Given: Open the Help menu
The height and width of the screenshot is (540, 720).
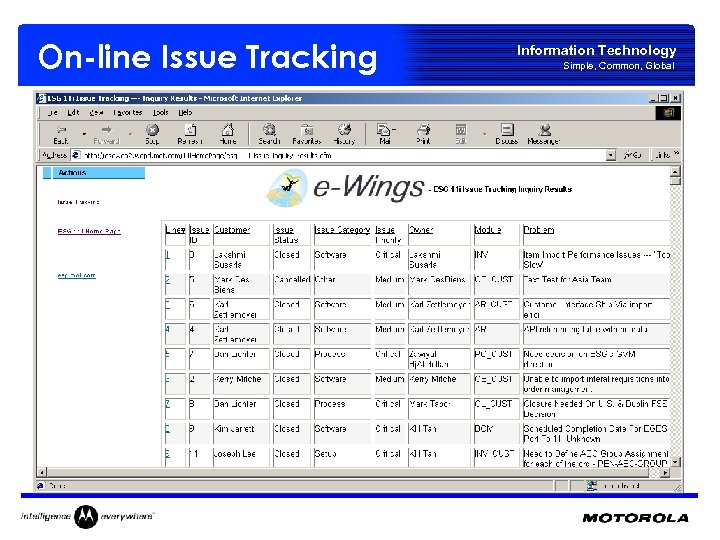Looking at the screenshot, I should tap(185, 112).
